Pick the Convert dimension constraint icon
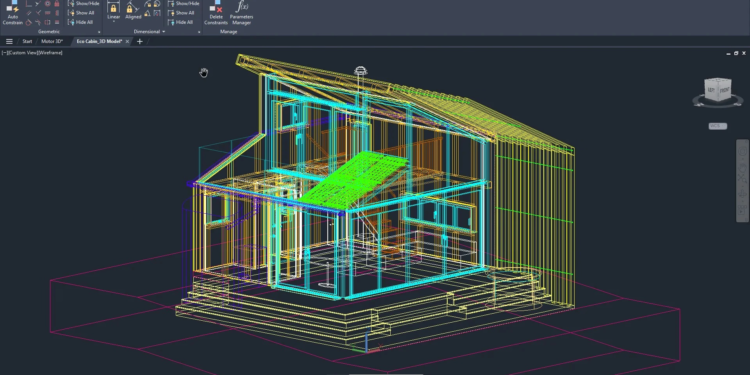Screen dimensions: 750x375 [x=156, y=13]
